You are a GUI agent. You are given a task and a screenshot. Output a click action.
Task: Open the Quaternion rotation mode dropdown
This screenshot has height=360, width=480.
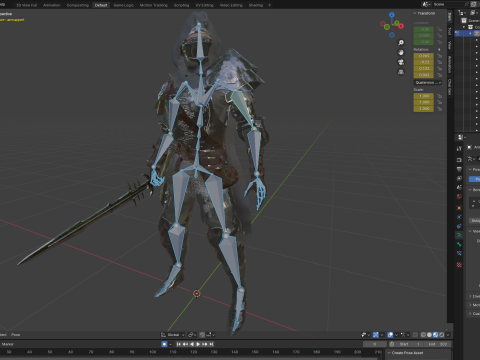(428, 82)
